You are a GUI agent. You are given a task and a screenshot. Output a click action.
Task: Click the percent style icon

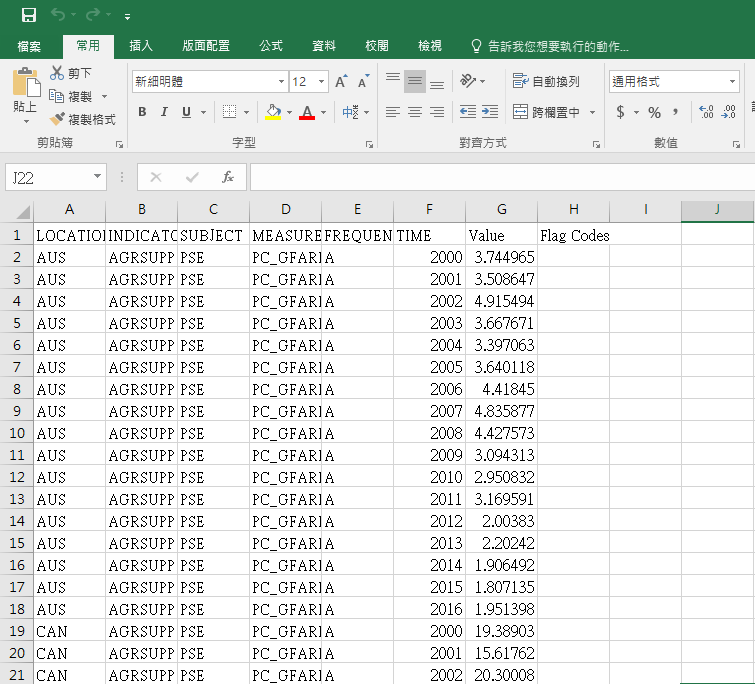tap(654, 112)
